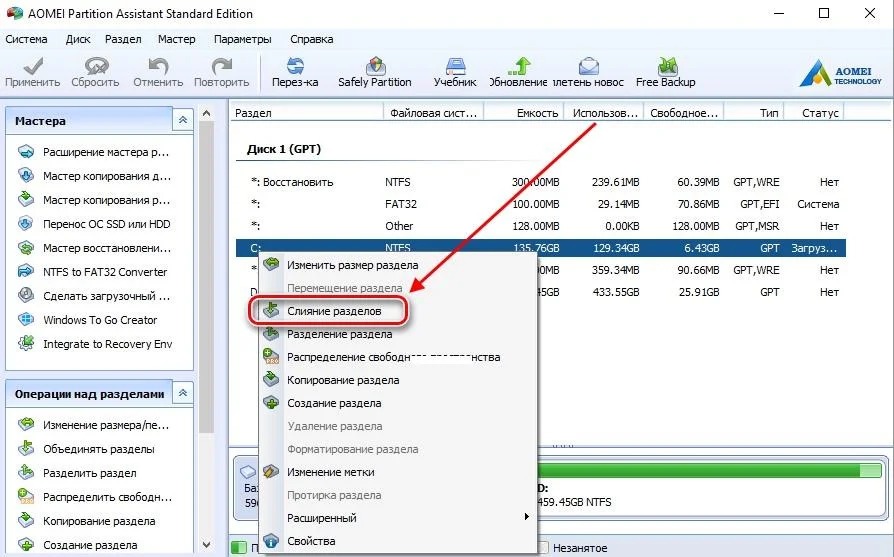Sort by the 'Использов…' column header
894x557 pixels.
pyautogui.click(x=604, y=113)
